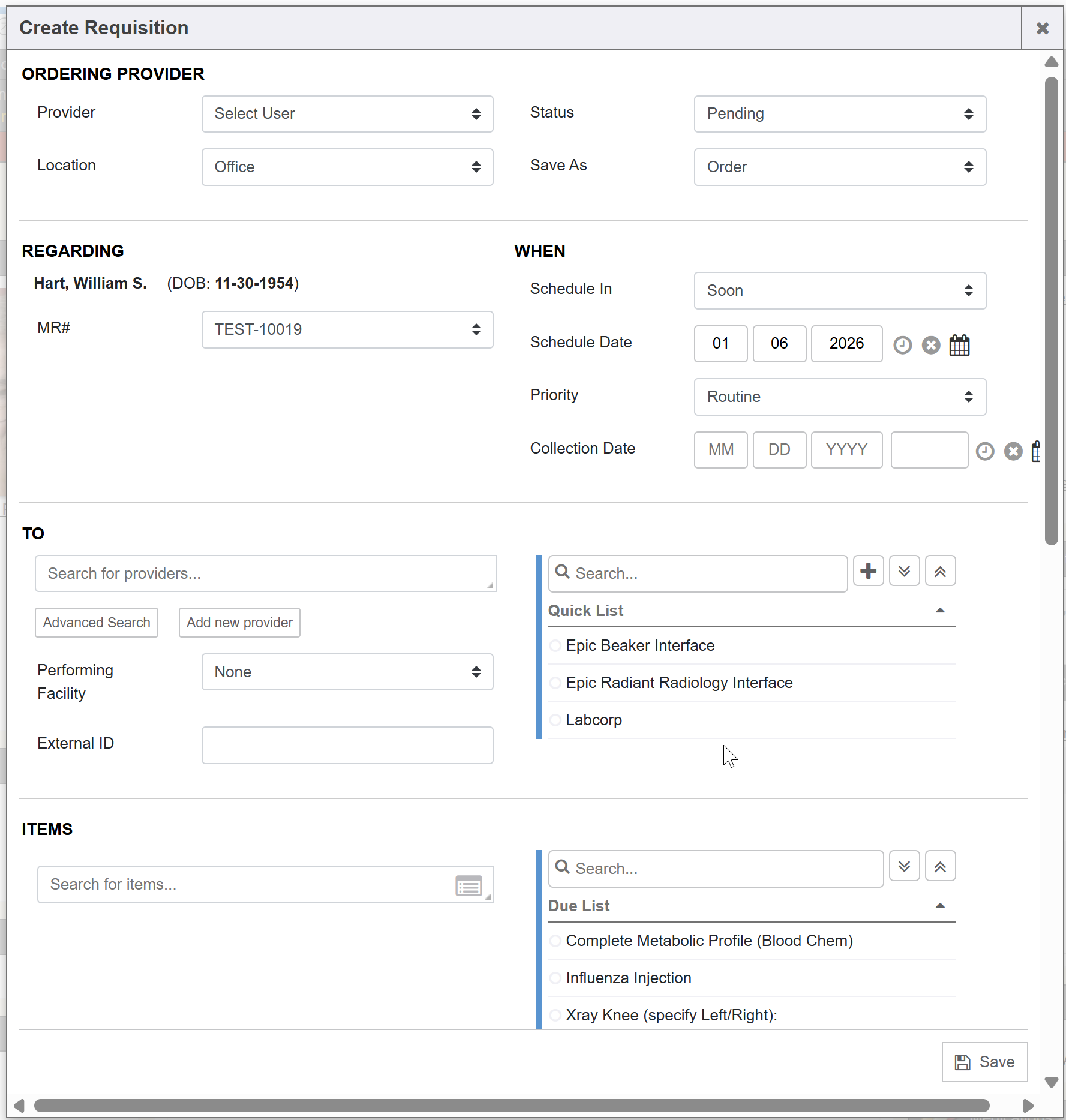1066x1120 pixels.
Task: Open the Provider Select User dropdown
Action: (x=347, y=114)
